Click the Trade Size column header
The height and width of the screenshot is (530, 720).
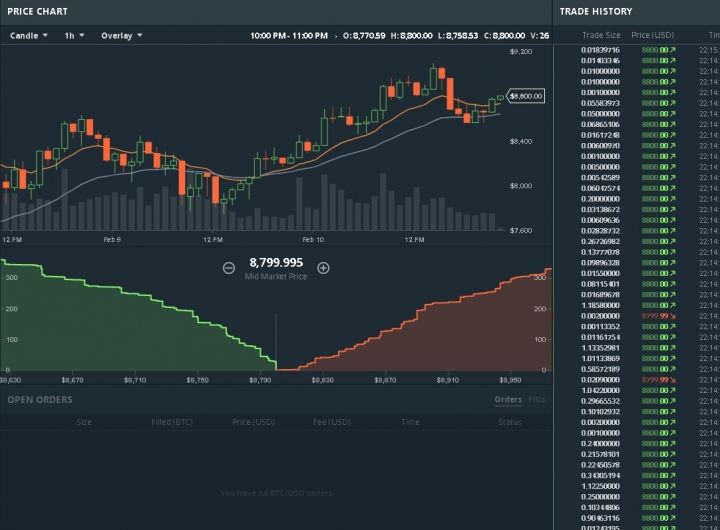tap(601, 35)
